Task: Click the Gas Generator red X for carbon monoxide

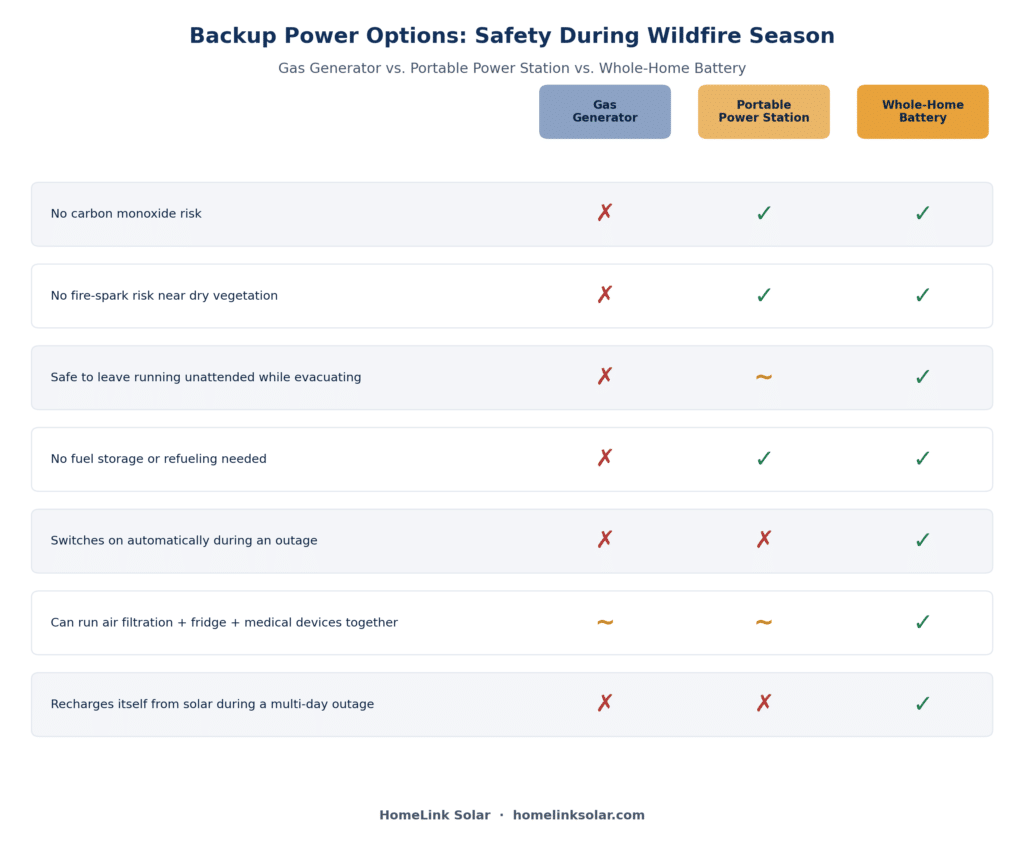Action: pyautogui.click(x=605, y=212)
